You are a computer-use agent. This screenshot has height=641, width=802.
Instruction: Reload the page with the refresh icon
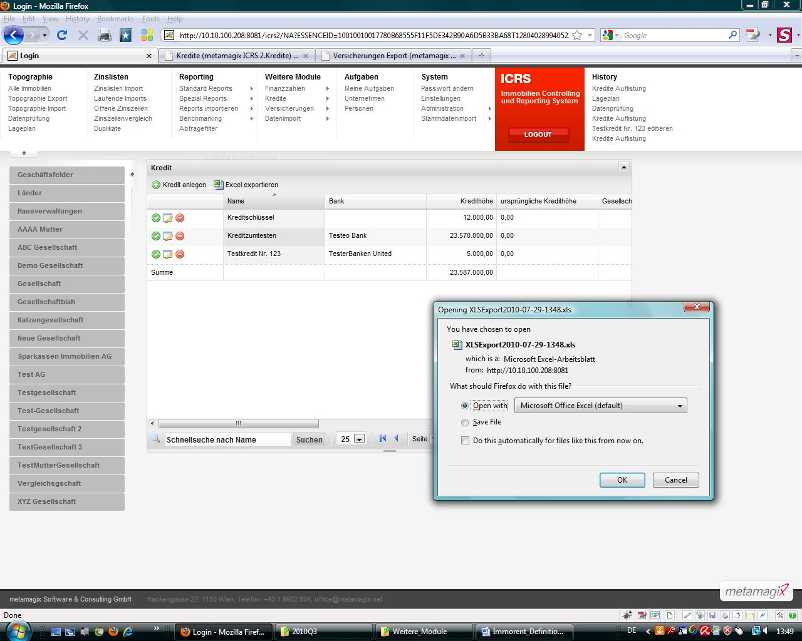pos(62,35)
